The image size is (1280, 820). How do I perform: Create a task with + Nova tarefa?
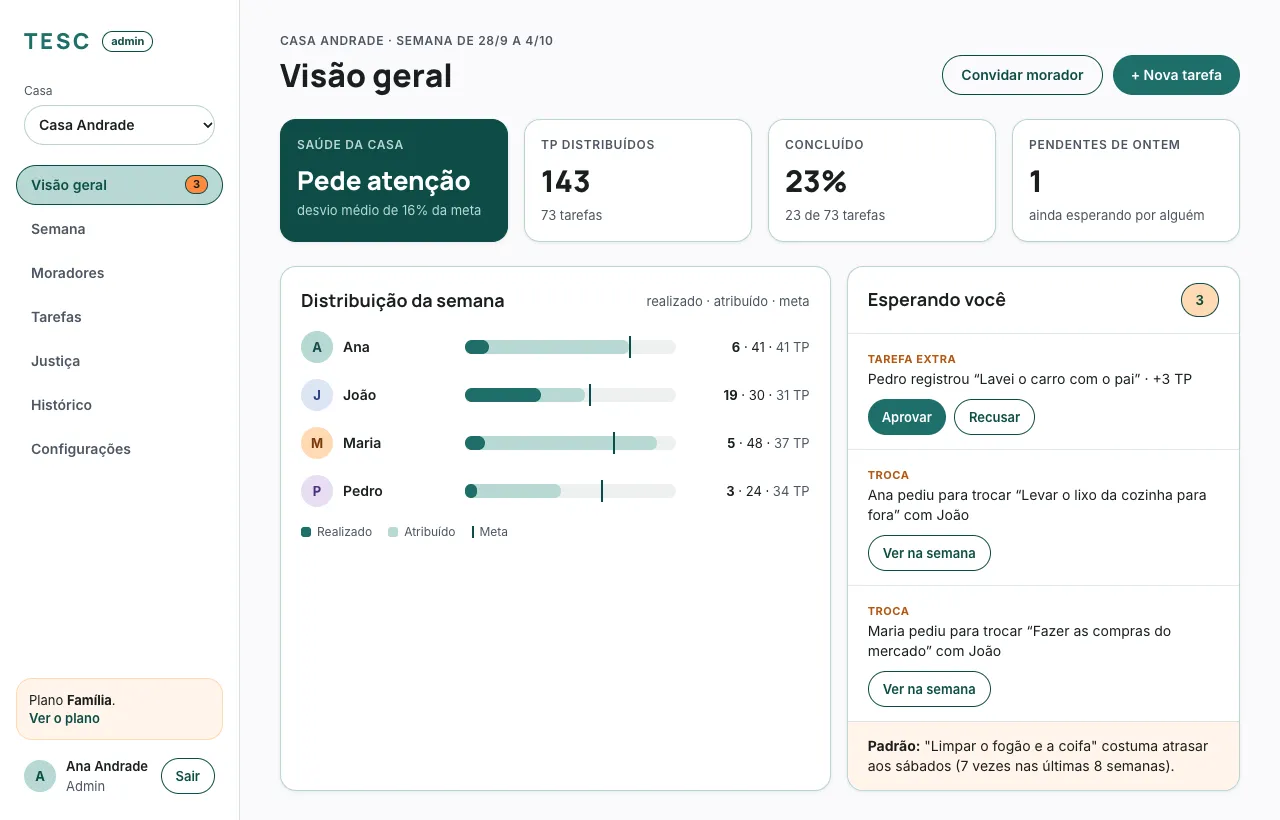(1176, 75)
